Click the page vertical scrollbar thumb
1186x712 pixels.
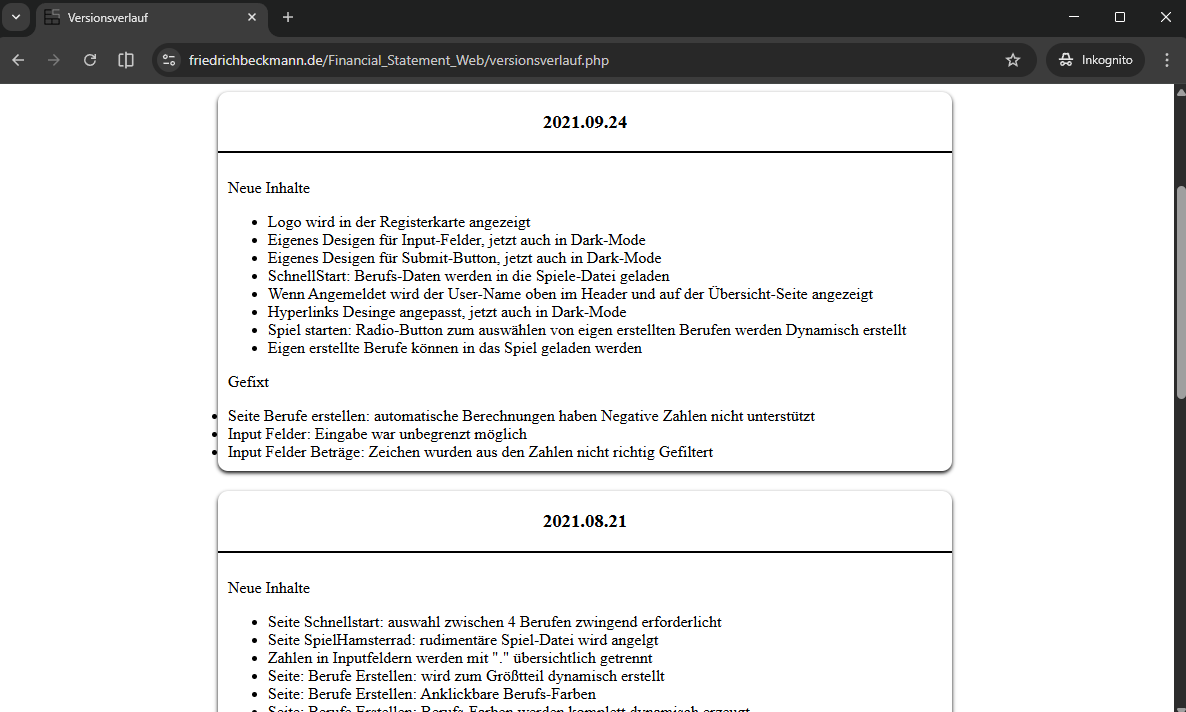click(1181, 292)
